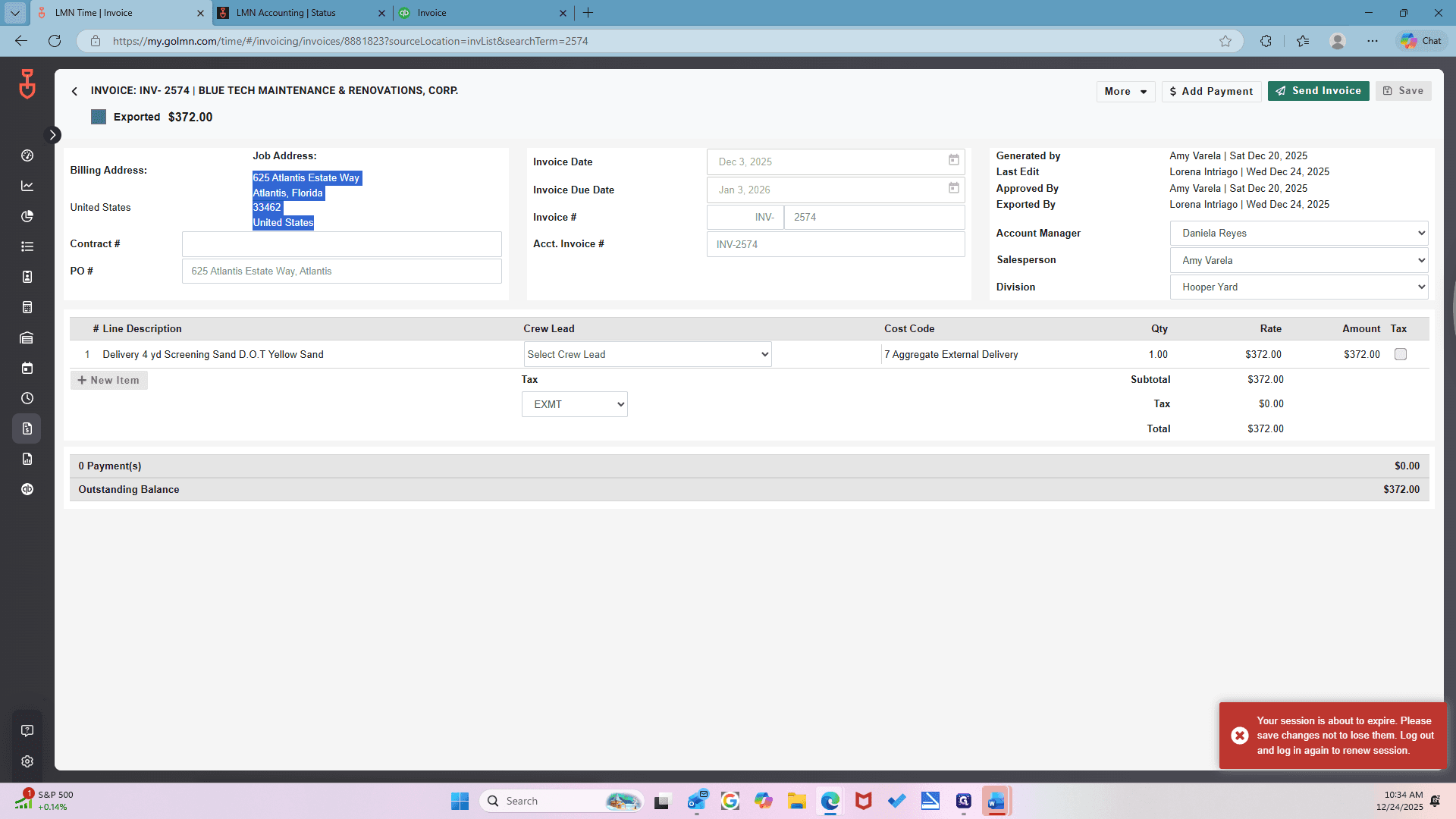This screenshot has width=1456, height=819.
Task: Click the PO # input field
Action: pos(341,271)
